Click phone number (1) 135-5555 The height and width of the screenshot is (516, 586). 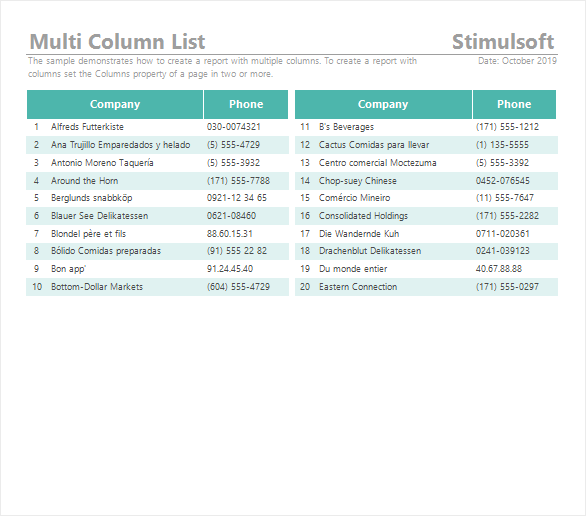click(502, 145)
